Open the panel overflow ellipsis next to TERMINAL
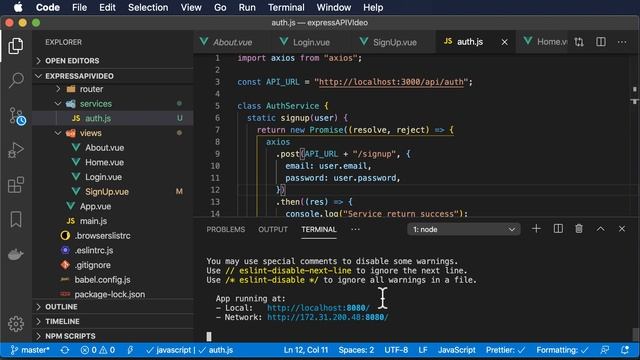The width and height of the screenshot is (640, 360). click(x=356, y=229)
